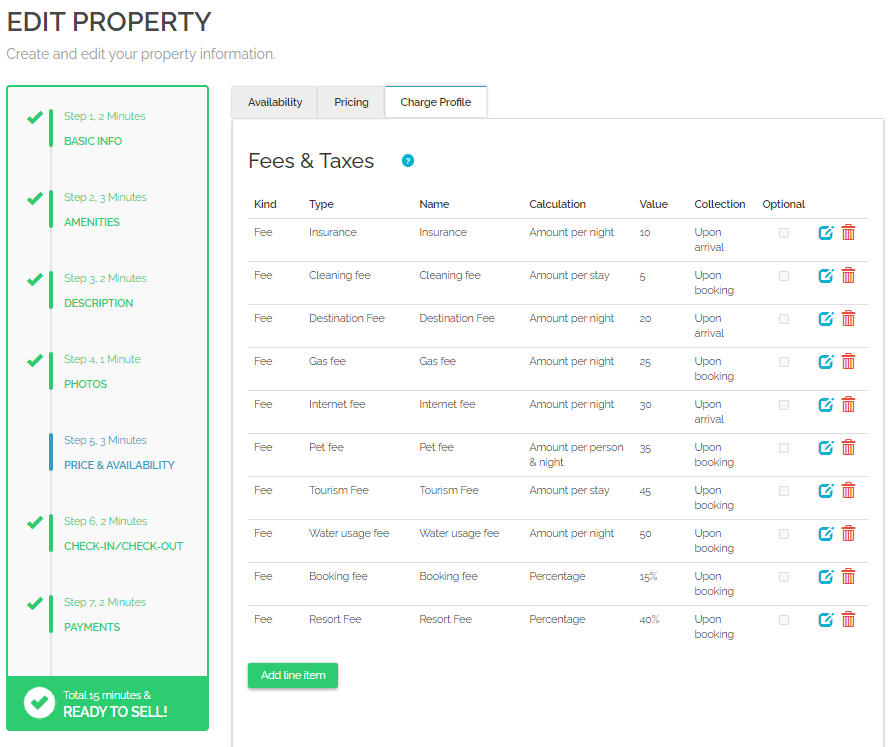The image size is (892, 747).
Task: Open the Amenities step in sidebar
Action: 92,222
